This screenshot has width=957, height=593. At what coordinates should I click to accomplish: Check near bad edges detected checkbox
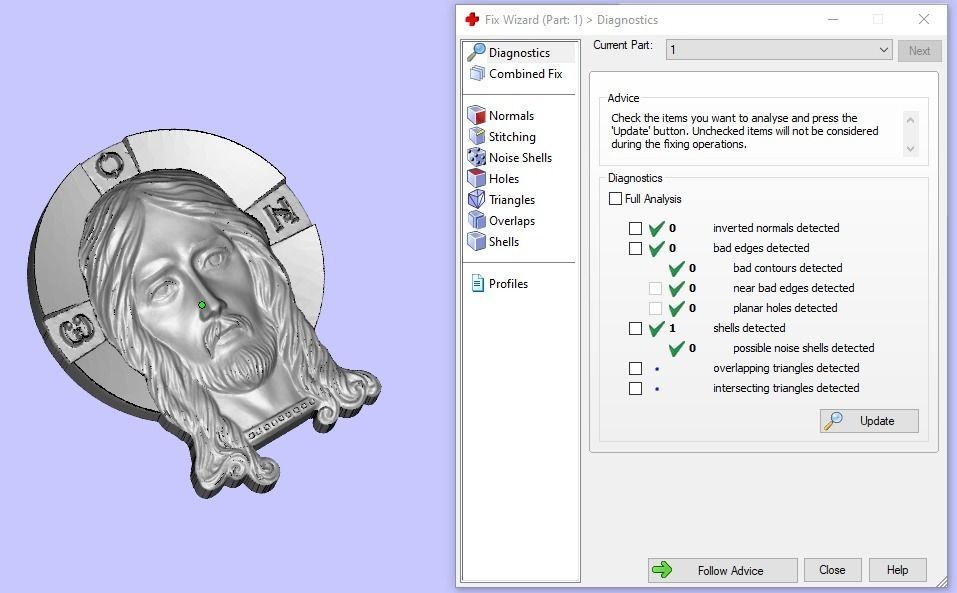[x=655, y=288]
